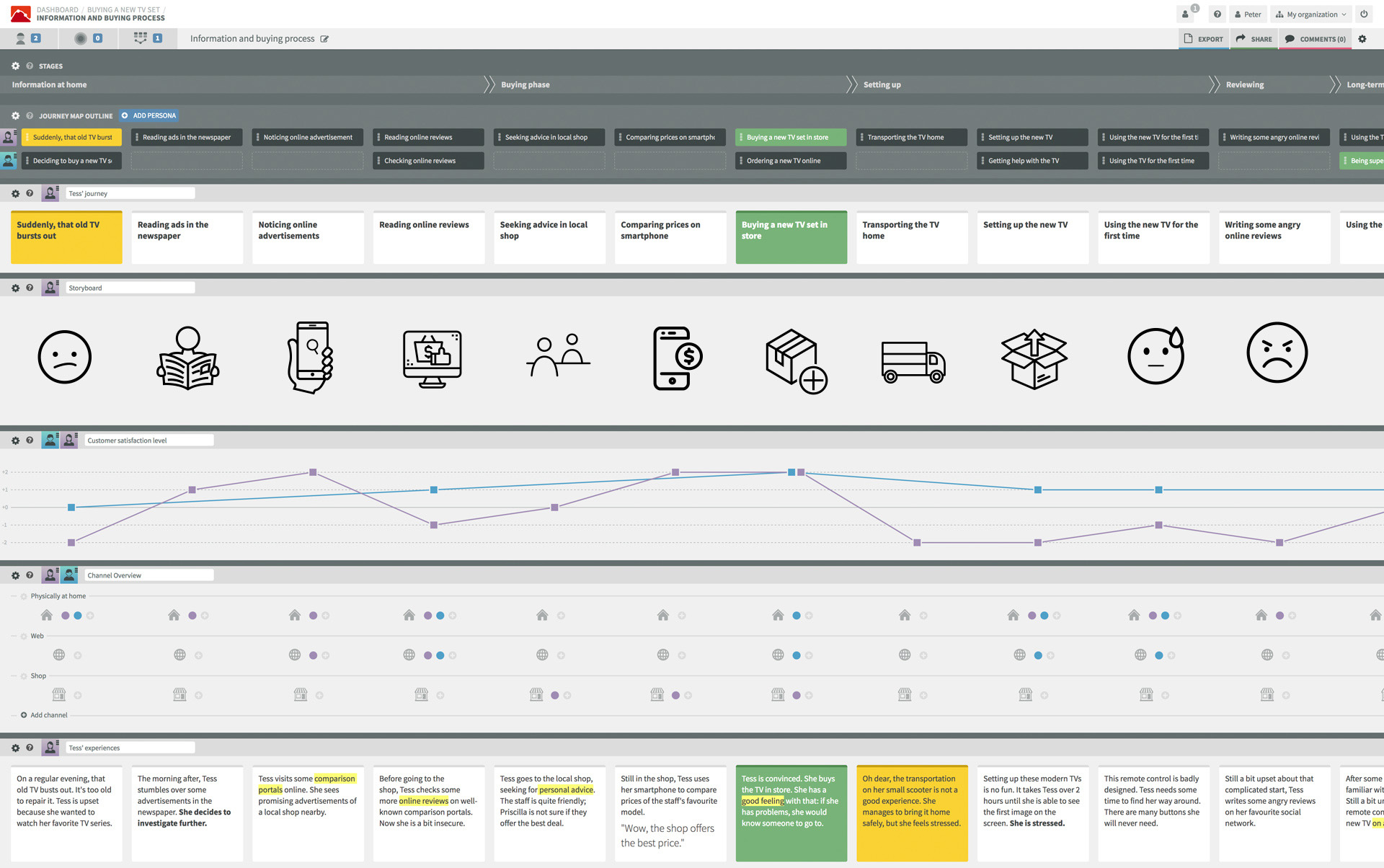The image size is (1384, 868).
Task: Click the journey maps icon showing count 1
Action: [141, 38]
